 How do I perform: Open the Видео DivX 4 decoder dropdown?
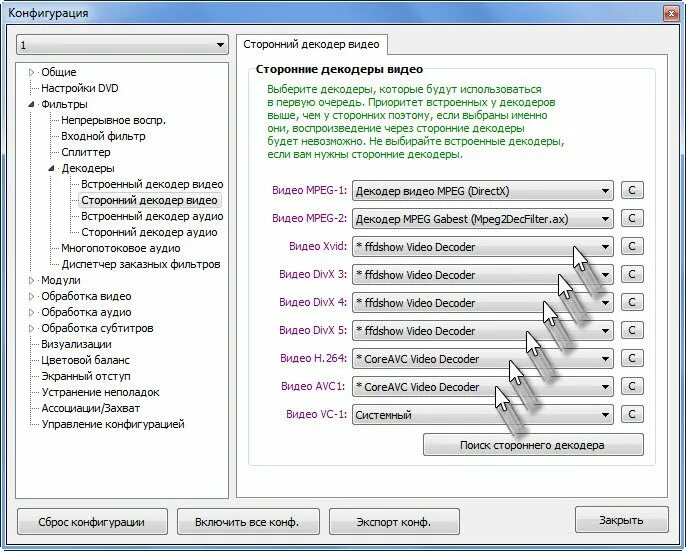pyautogui.click(x=483, y=303)
